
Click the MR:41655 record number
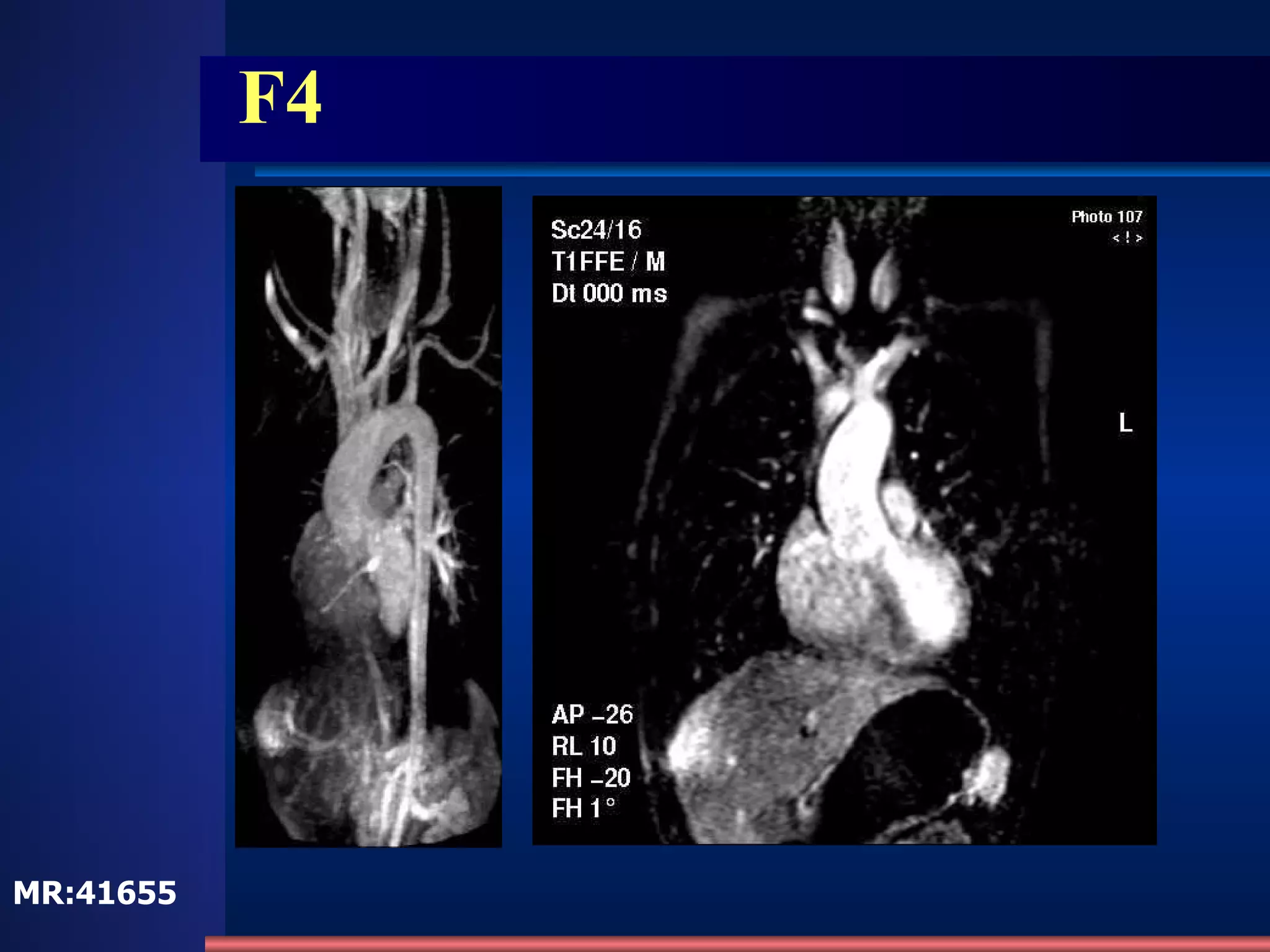pyautogui.click(x=95, y=893)
